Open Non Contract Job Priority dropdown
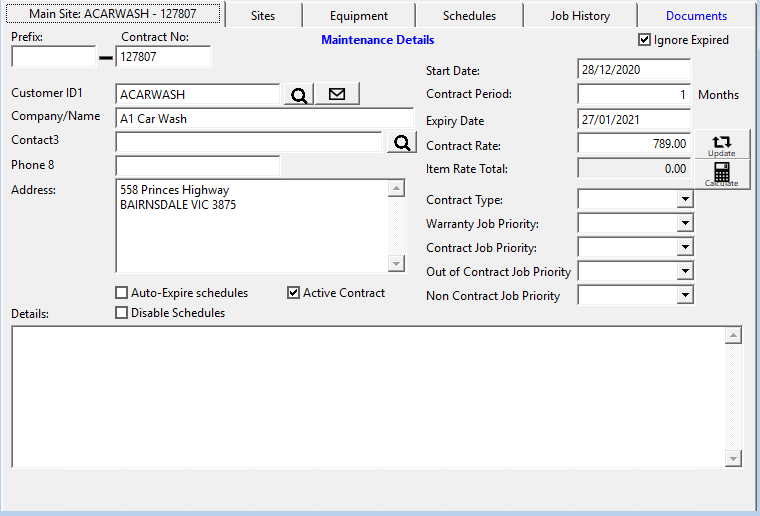 coord(684,296)
